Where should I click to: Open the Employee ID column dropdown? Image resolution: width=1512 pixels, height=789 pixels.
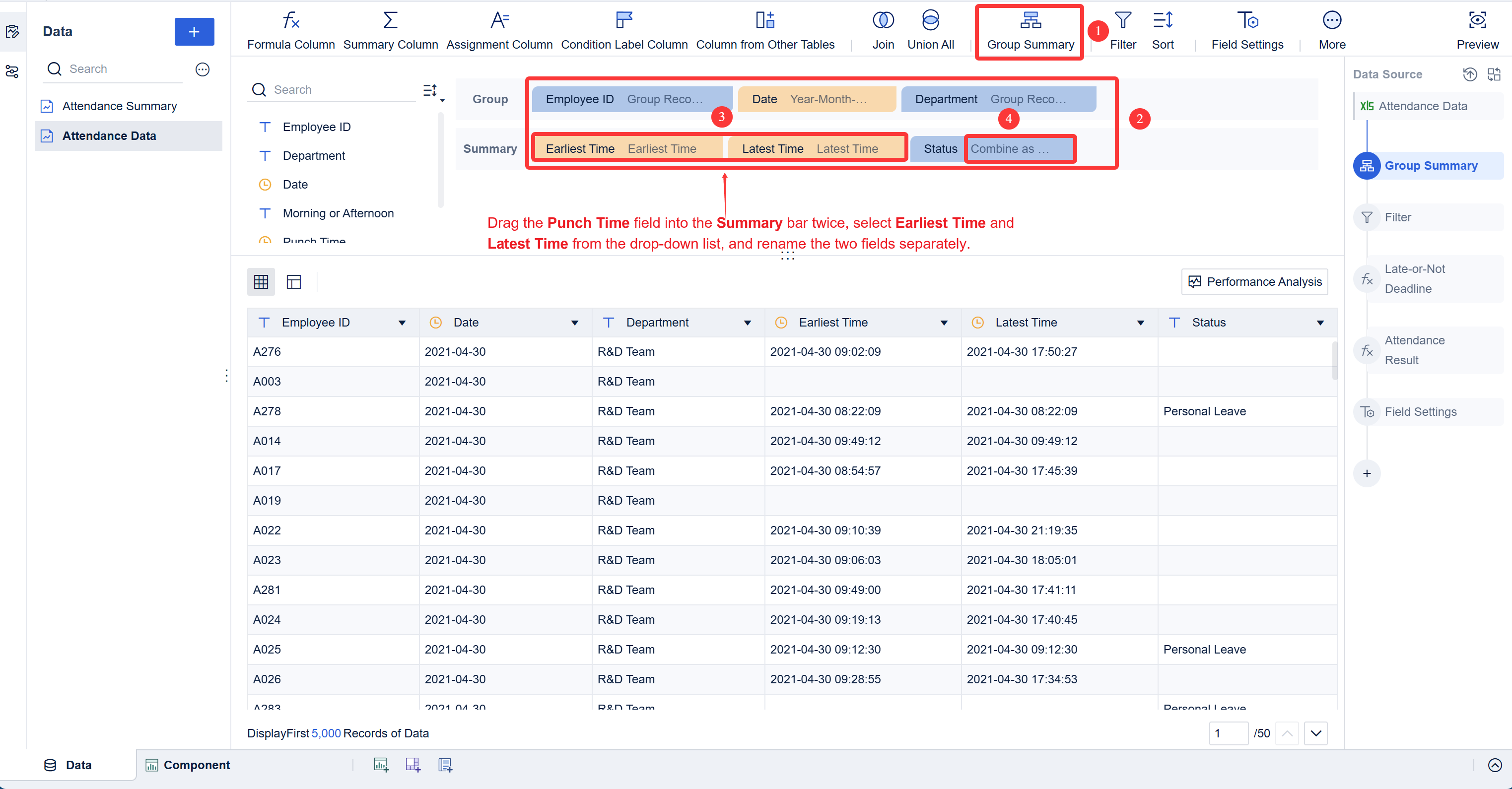(x=403, y=322)
